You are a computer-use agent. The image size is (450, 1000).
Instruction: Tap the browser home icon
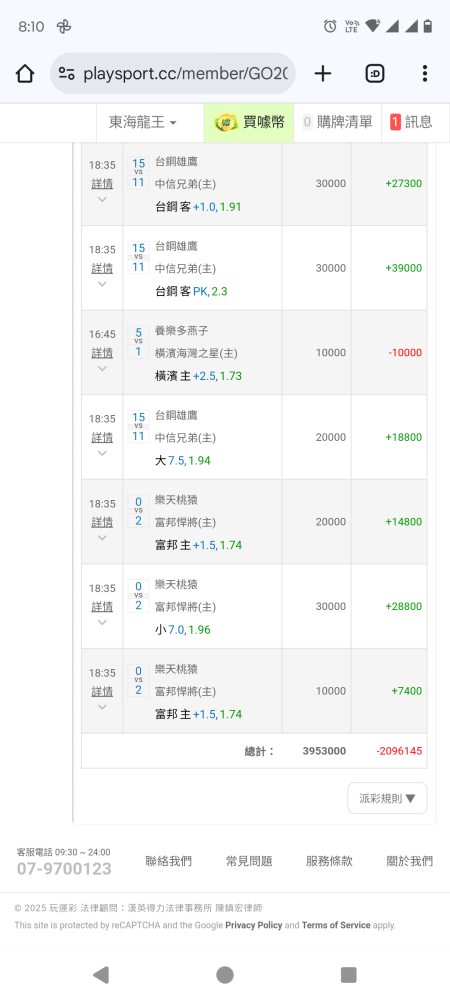24,74
